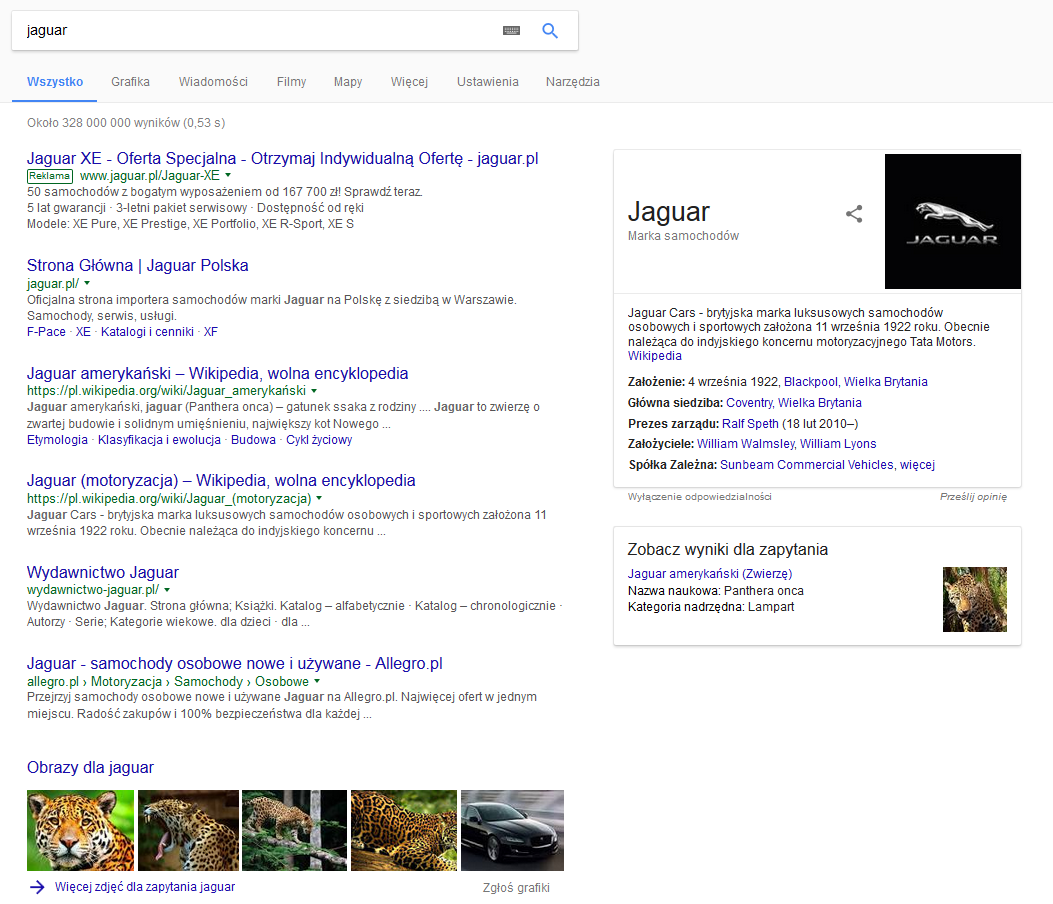1053x904 pixels.
Task: Open the yawning jaguar image
Action: (x=188, y=830)
